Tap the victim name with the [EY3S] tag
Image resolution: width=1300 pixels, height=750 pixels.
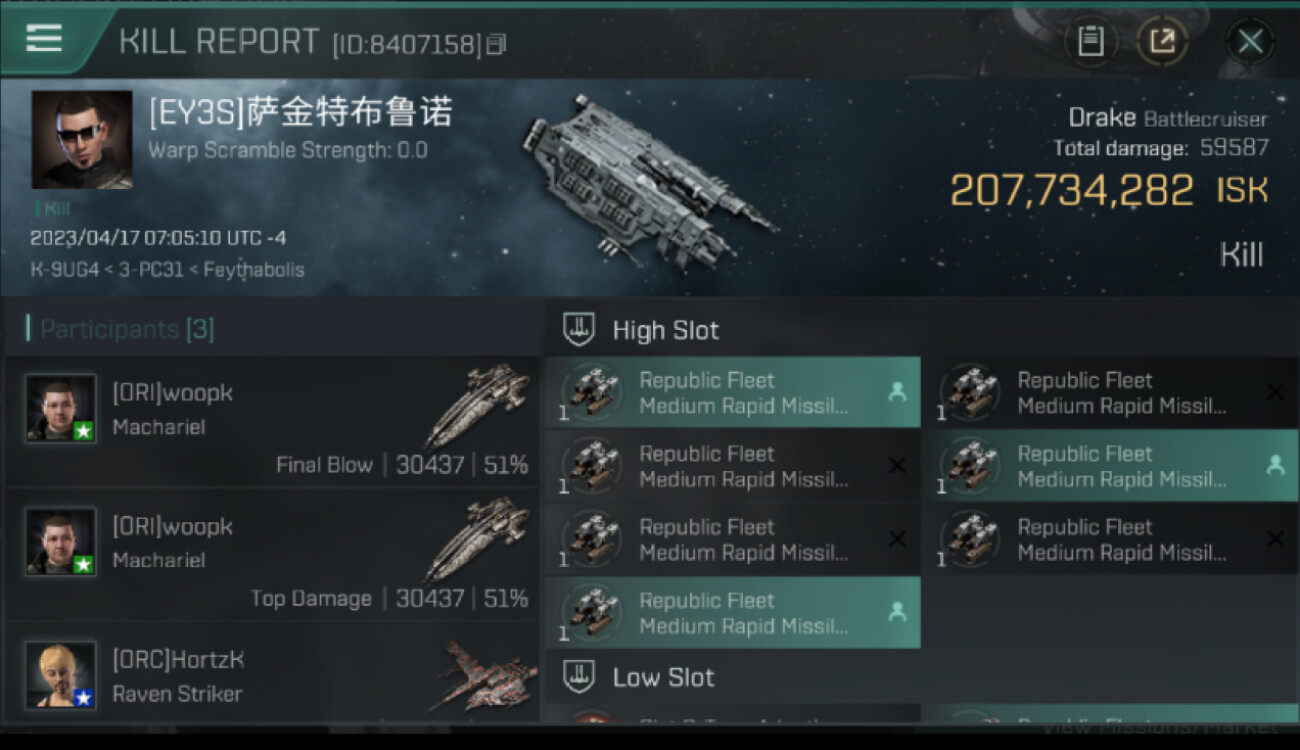[x=300, y=112]
